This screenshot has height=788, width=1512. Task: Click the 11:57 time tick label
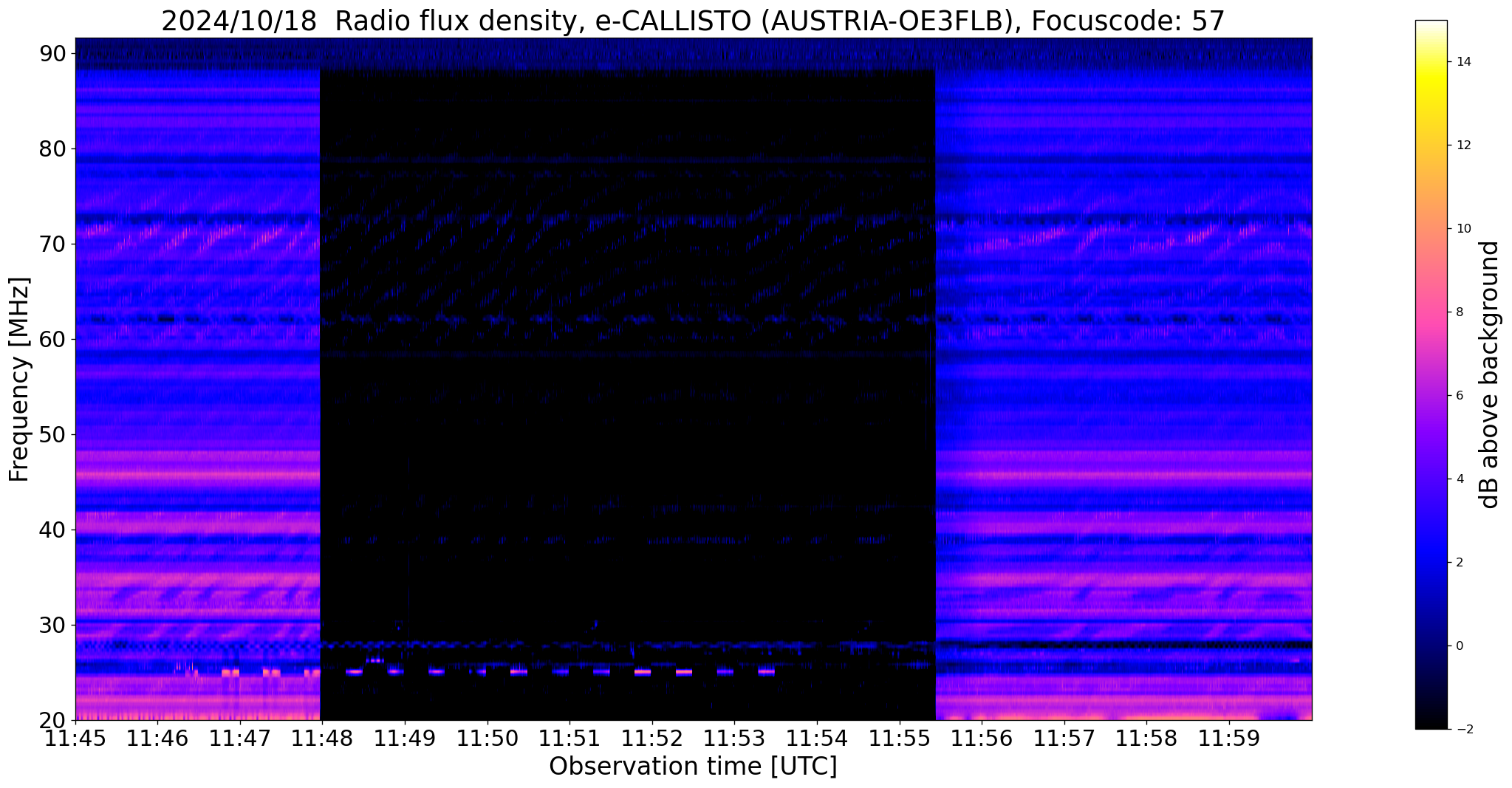pyautogui.click(x=1064, y=739)
